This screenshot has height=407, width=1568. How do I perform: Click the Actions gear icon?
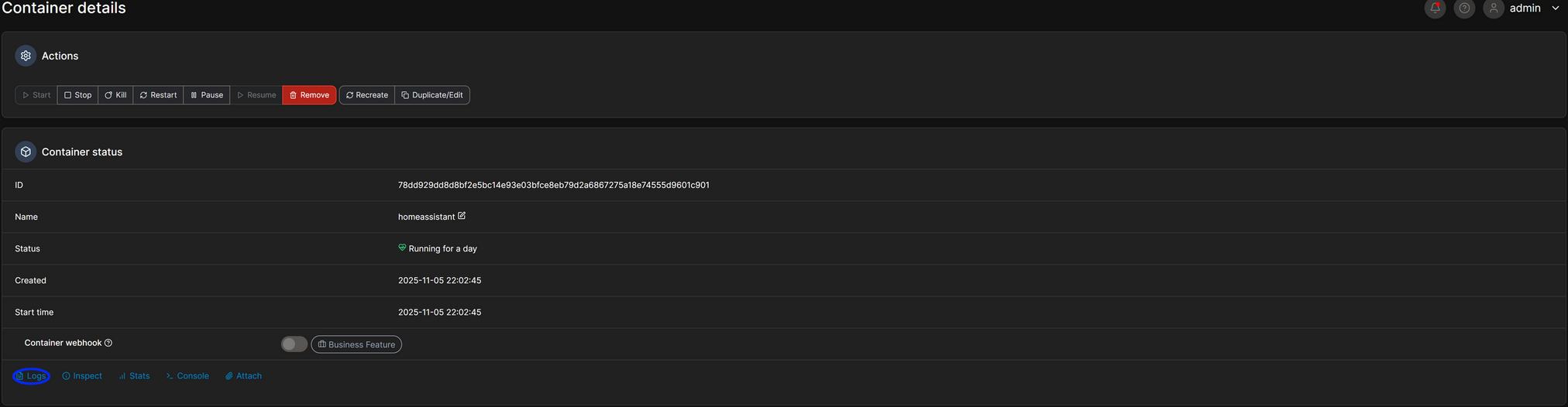click(26, 56)
